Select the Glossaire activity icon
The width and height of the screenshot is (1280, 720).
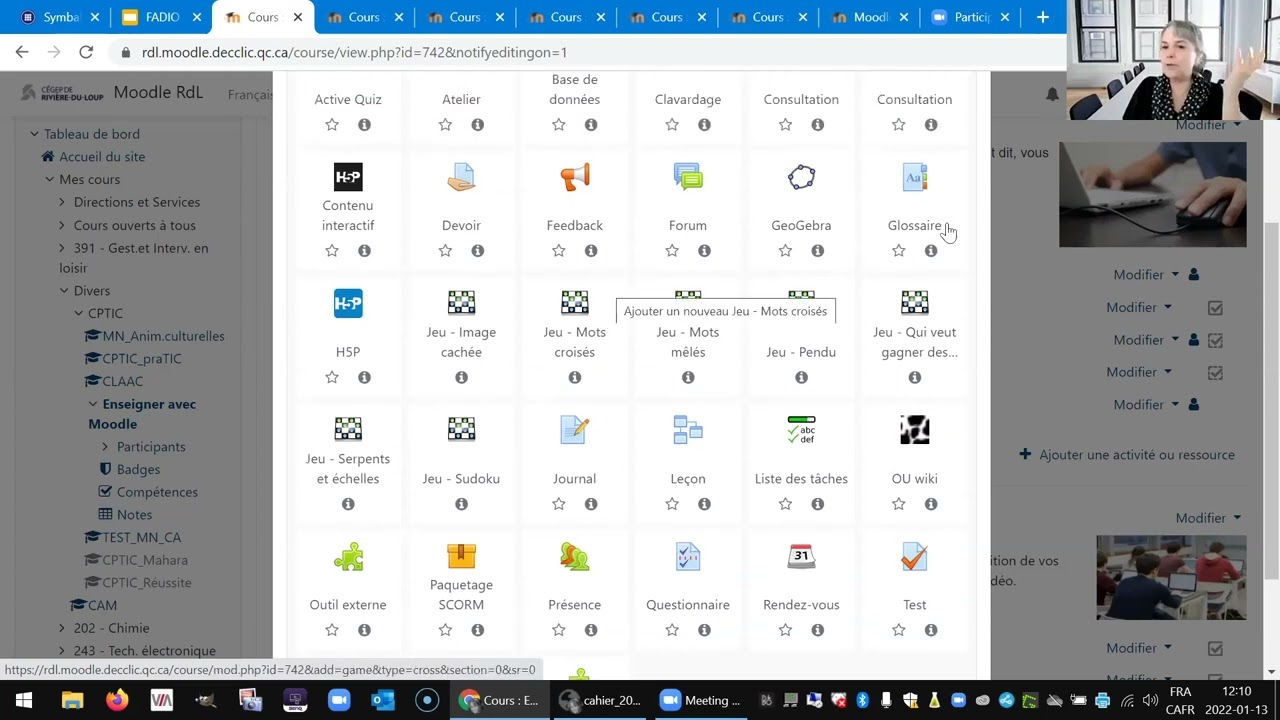pyautogui.click(x=915, y=177)
